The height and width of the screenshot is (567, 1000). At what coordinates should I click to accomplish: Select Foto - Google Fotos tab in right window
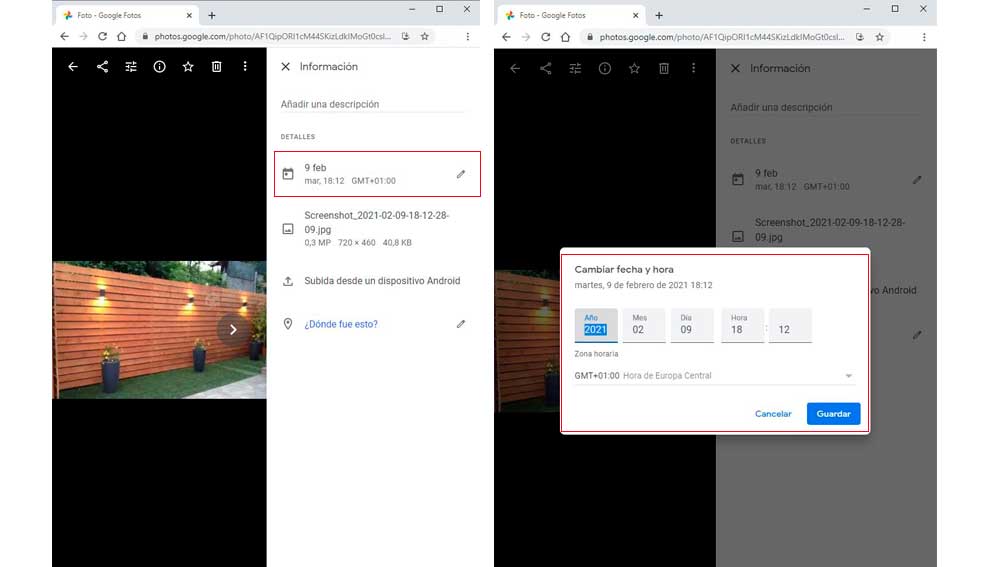point(571,15)
